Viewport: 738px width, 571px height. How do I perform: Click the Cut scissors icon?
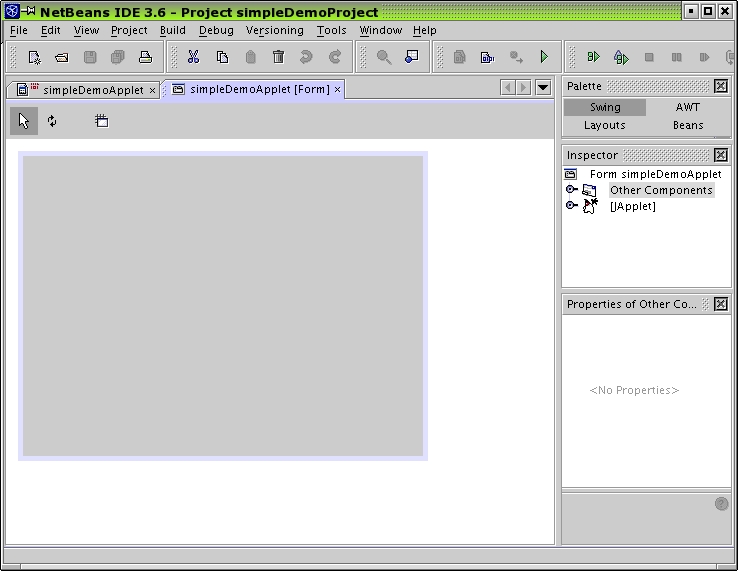point(194,57)
